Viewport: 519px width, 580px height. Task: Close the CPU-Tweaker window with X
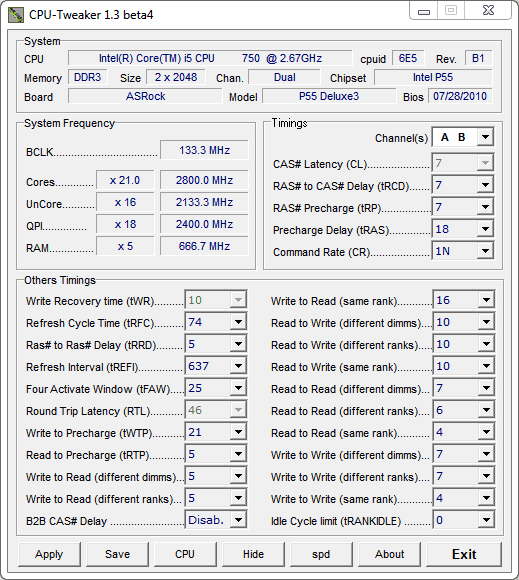pos(488,10)
